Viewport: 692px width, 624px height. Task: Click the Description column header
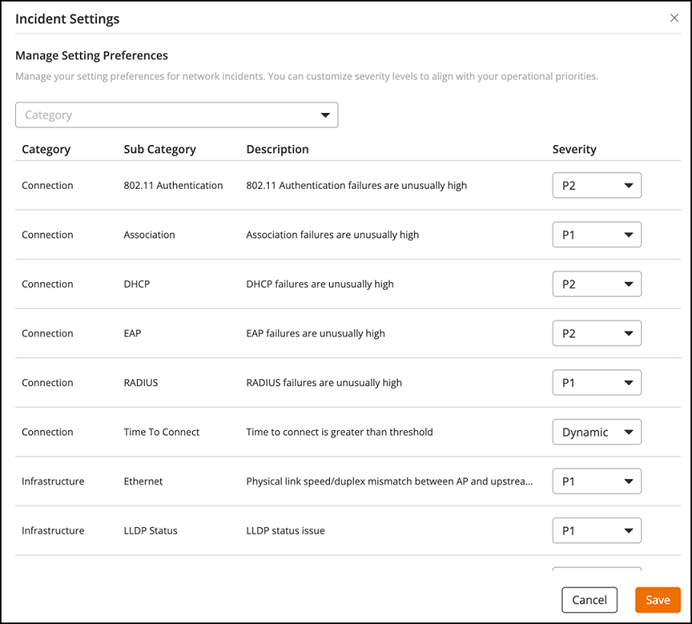(277, 149)
